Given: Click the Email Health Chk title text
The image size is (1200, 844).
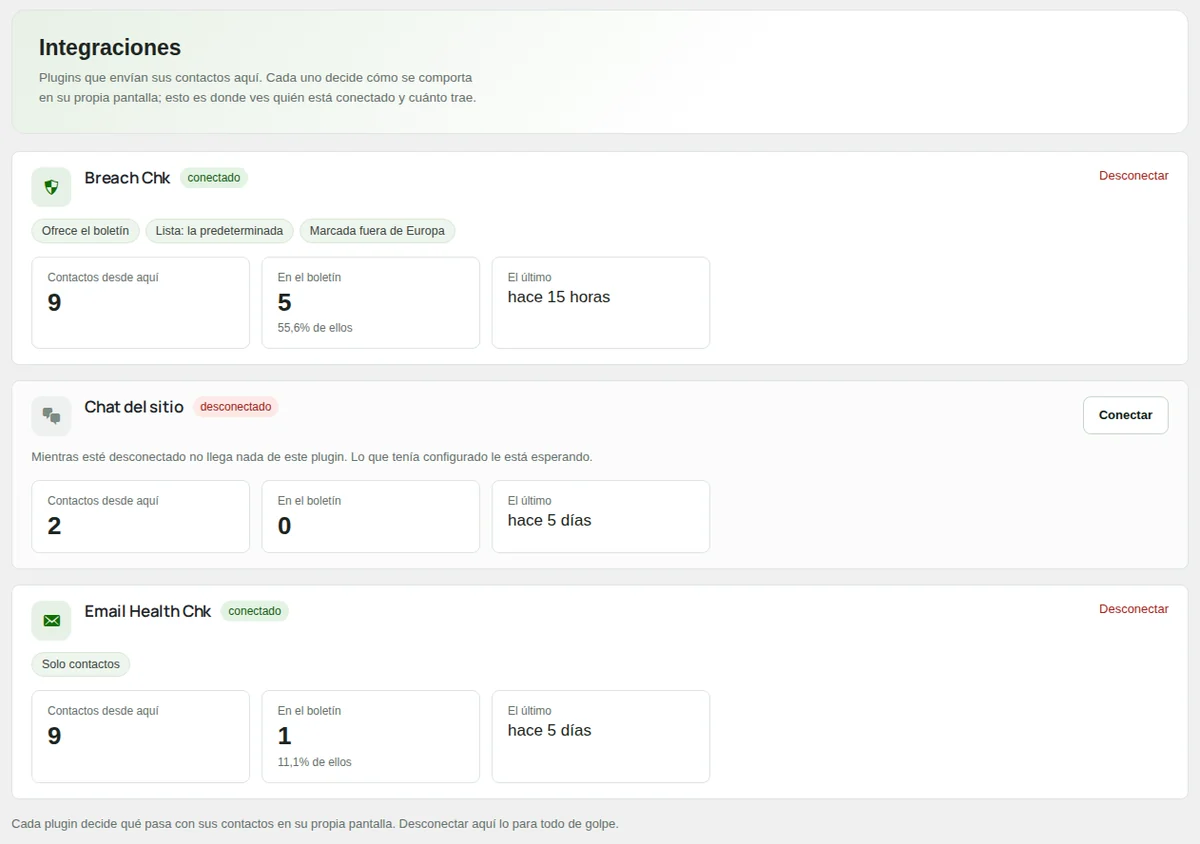Looking at the screenshot, I should pos(148,611).
